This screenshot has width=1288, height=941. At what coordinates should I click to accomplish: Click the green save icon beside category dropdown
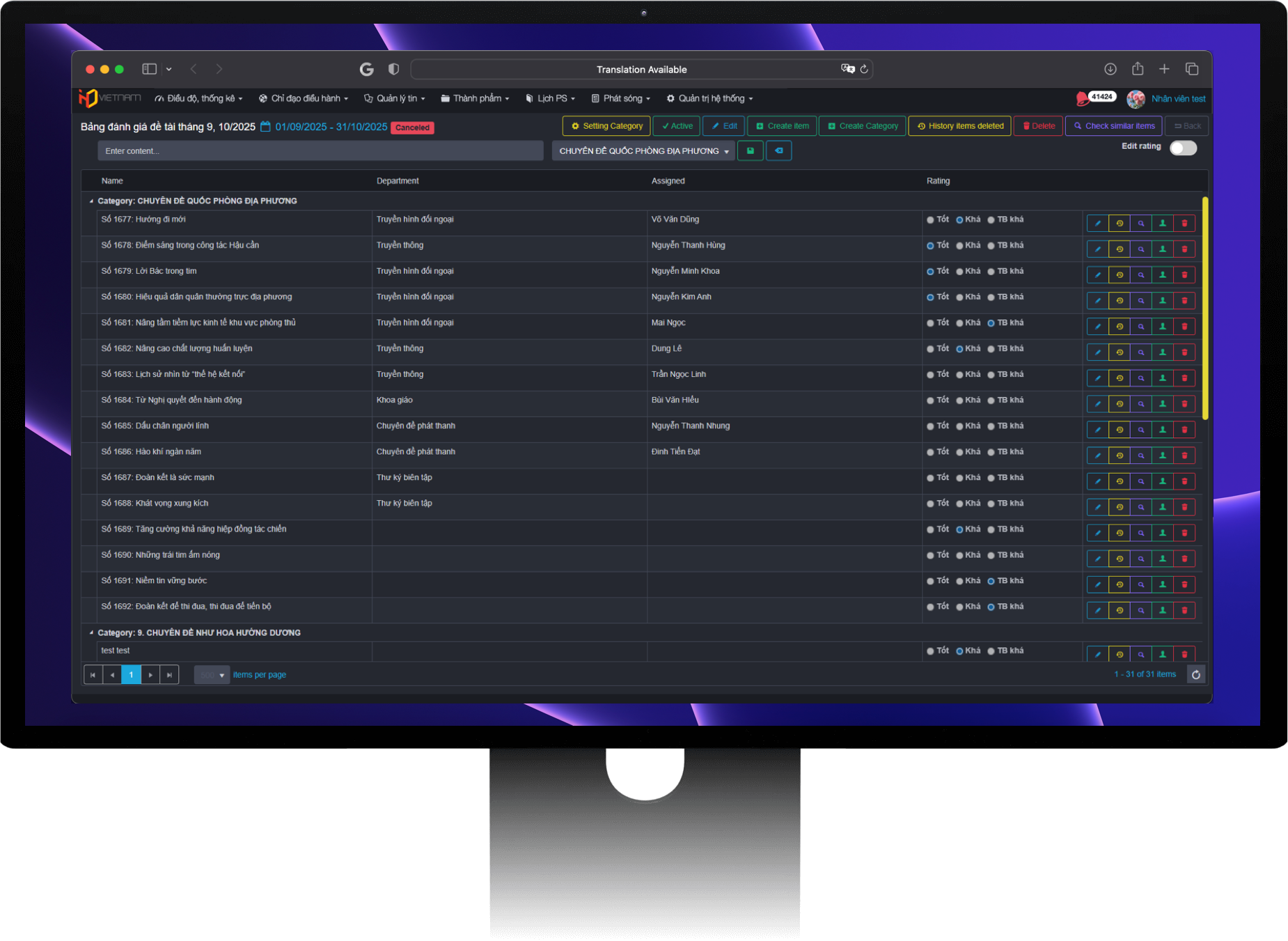(x=750, y=151)
